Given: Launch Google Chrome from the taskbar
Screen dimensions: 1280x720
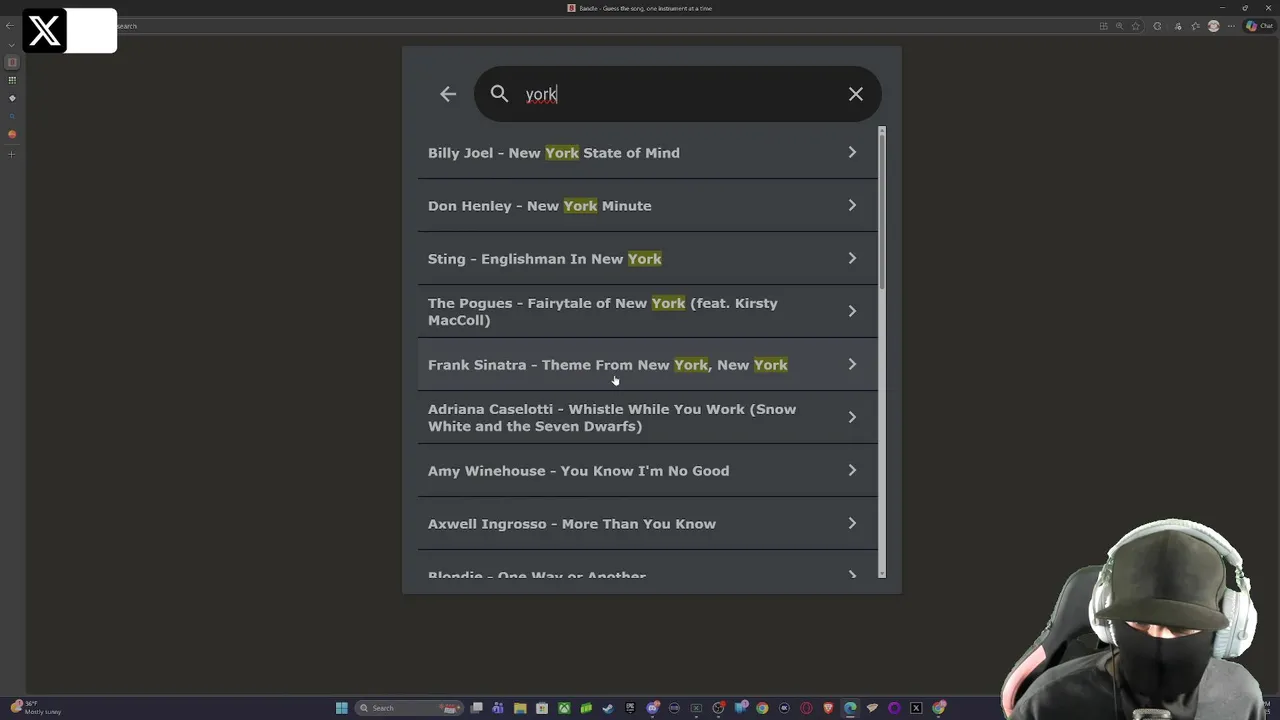Looking at the screenshot, I should click(x=762, y=708).
